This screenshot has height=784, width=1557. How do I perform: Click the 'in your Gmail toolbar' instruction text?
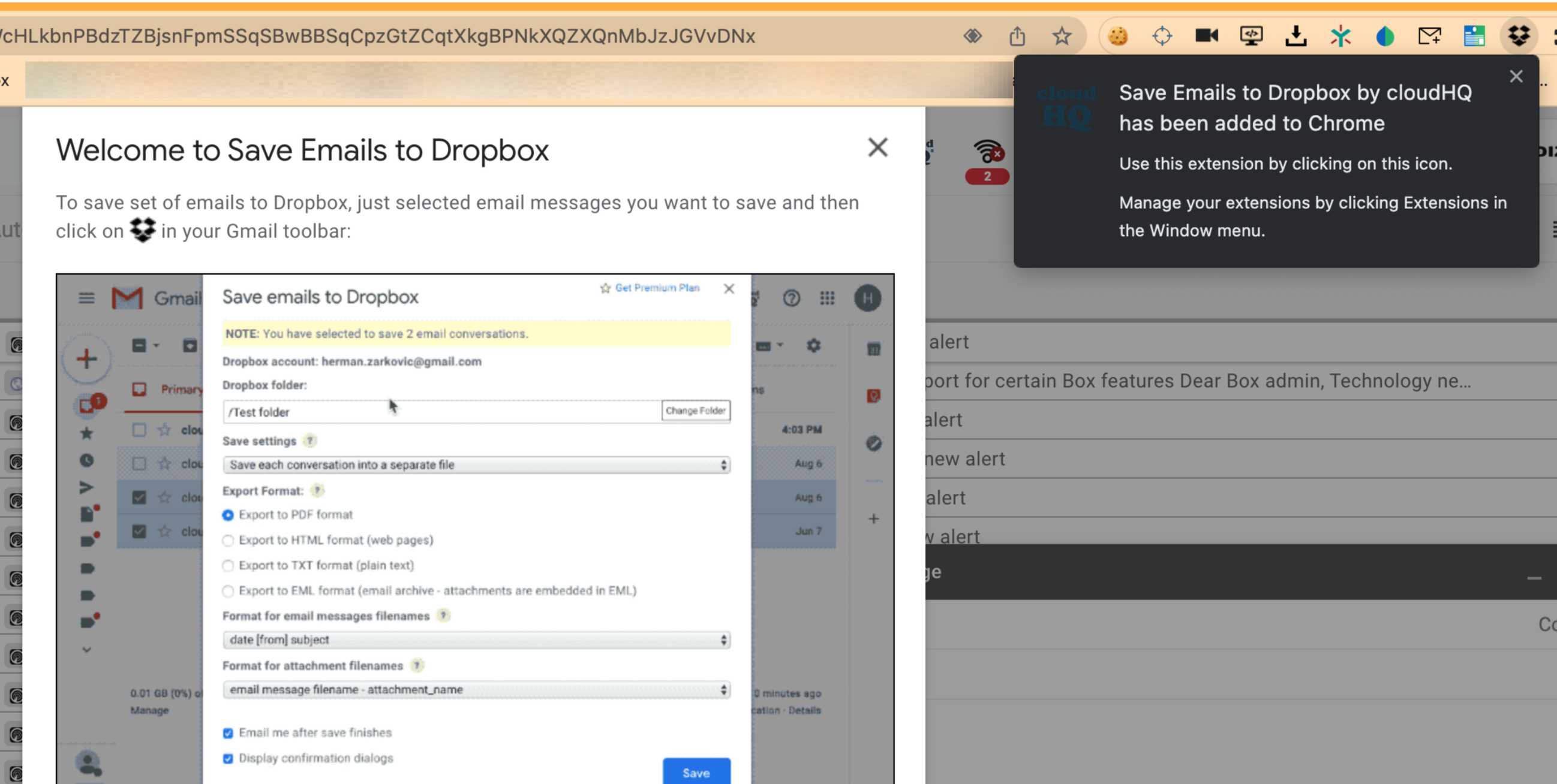pos(256,231)
